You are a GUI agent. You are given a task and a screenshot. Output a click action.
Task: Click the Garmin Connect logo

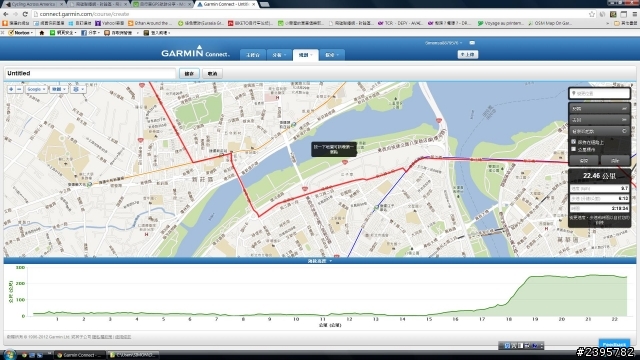(x=195, y=52)
